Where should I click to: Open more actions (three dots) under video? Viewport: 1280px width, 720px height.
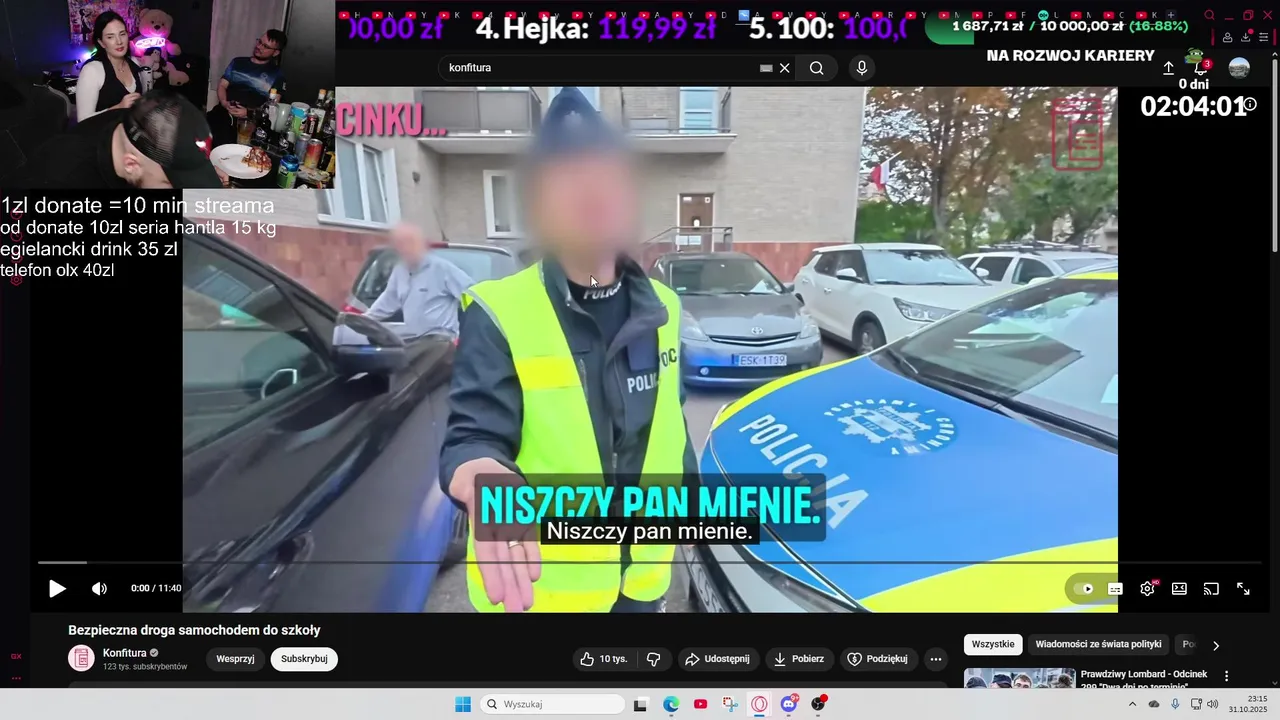pos(935,659)
